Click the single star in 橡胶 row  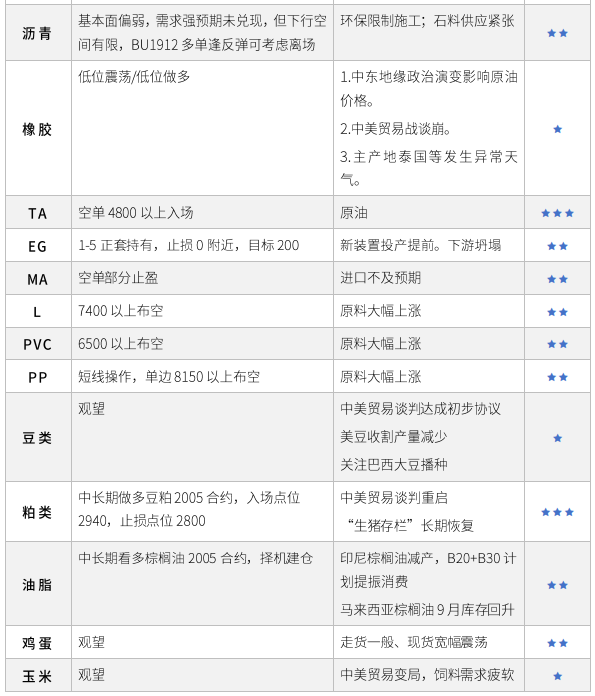(557, 129)
